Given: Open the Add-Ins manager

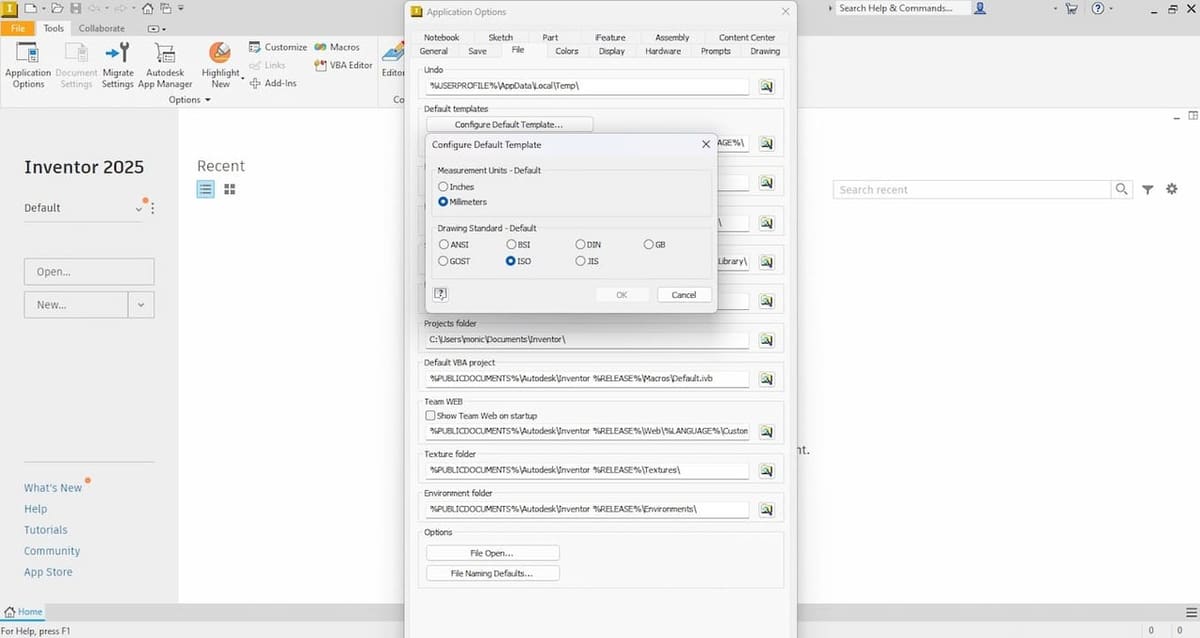Looking at the screenshot, I should click(273, 83).
